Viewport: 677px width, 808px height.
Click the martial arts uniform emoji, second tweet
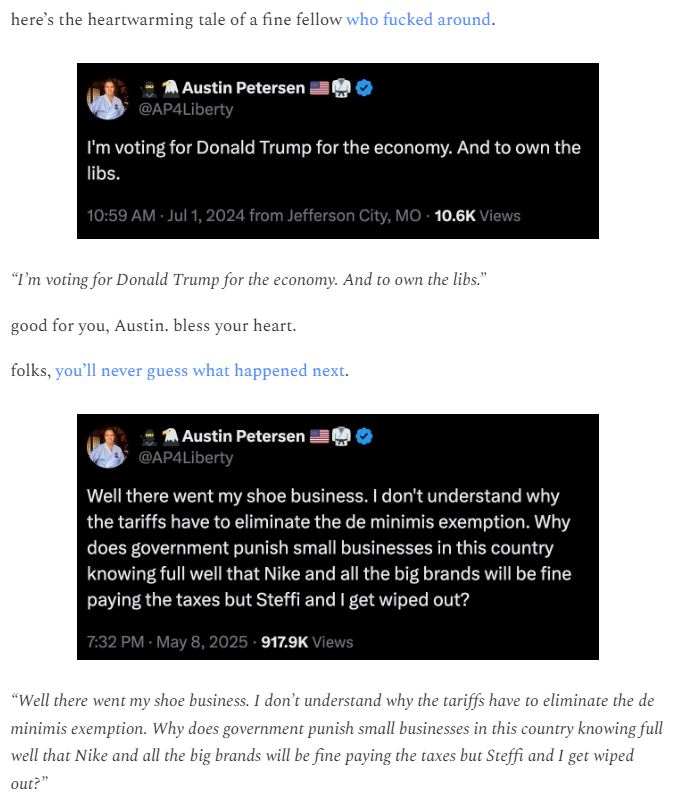(341, 436)
